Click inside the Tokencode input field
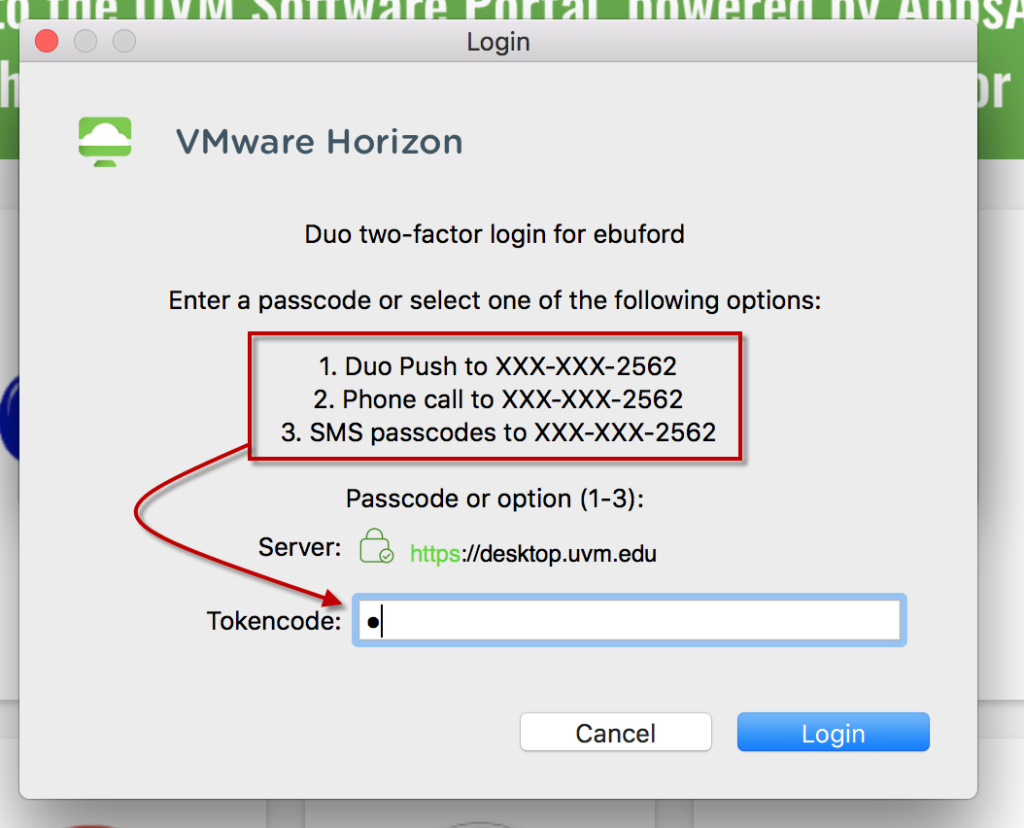Screen dimensions: 1024x828 629,620
